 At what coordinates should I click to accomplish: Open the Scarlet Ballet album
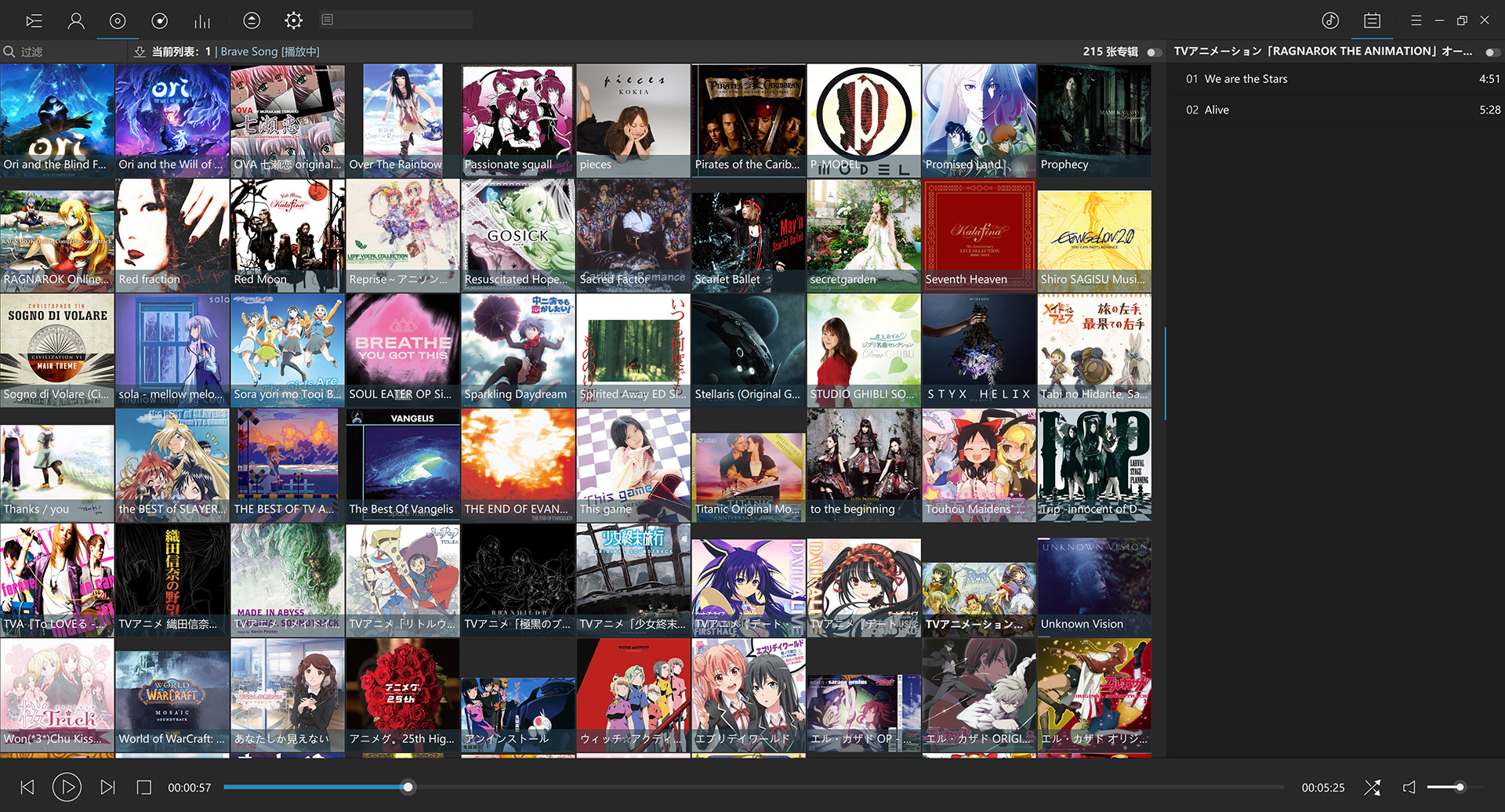[749, 235]
